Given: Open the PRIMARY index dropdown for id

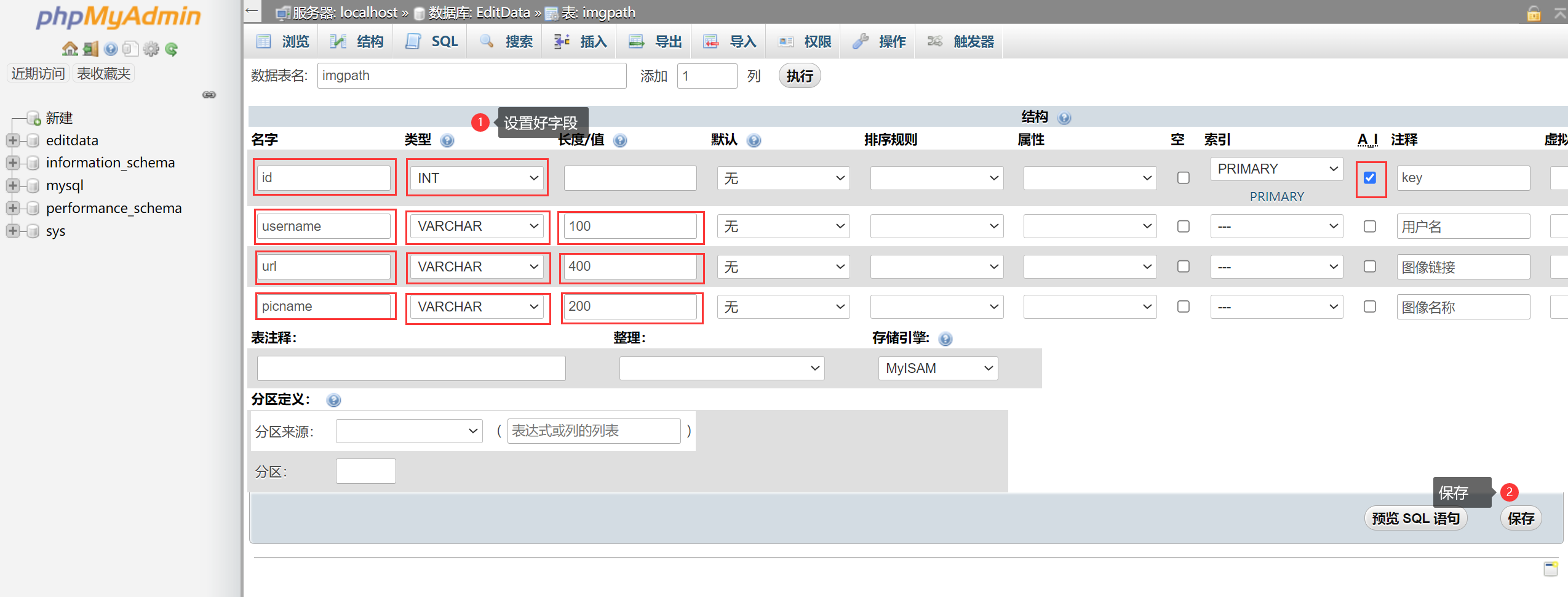Looking at the screenshot, I should tap(1276, 169).
